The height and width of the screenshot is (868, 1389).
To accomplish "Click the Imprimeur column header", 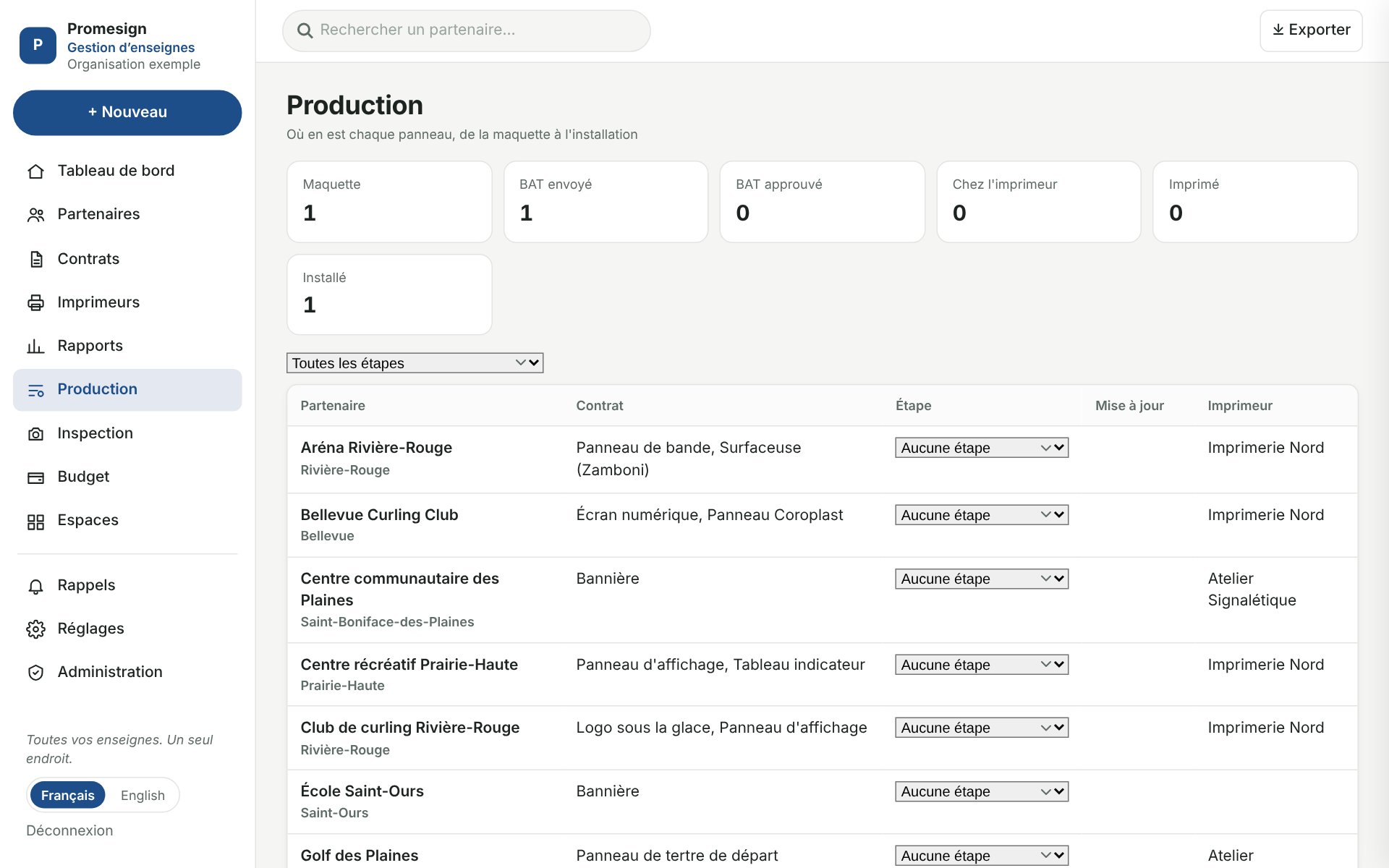I will coord(1240,406).
